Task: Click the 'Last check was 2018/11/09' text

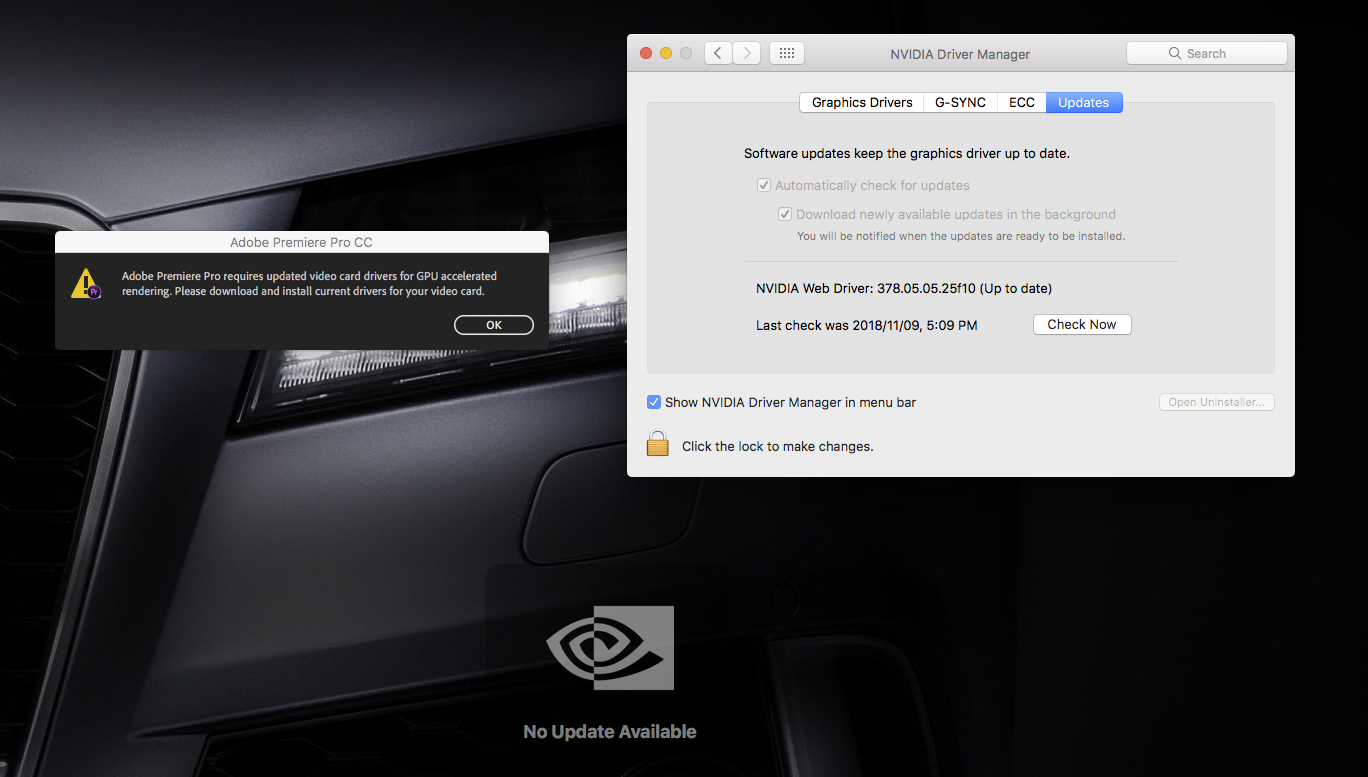Action: coord(867,325)
